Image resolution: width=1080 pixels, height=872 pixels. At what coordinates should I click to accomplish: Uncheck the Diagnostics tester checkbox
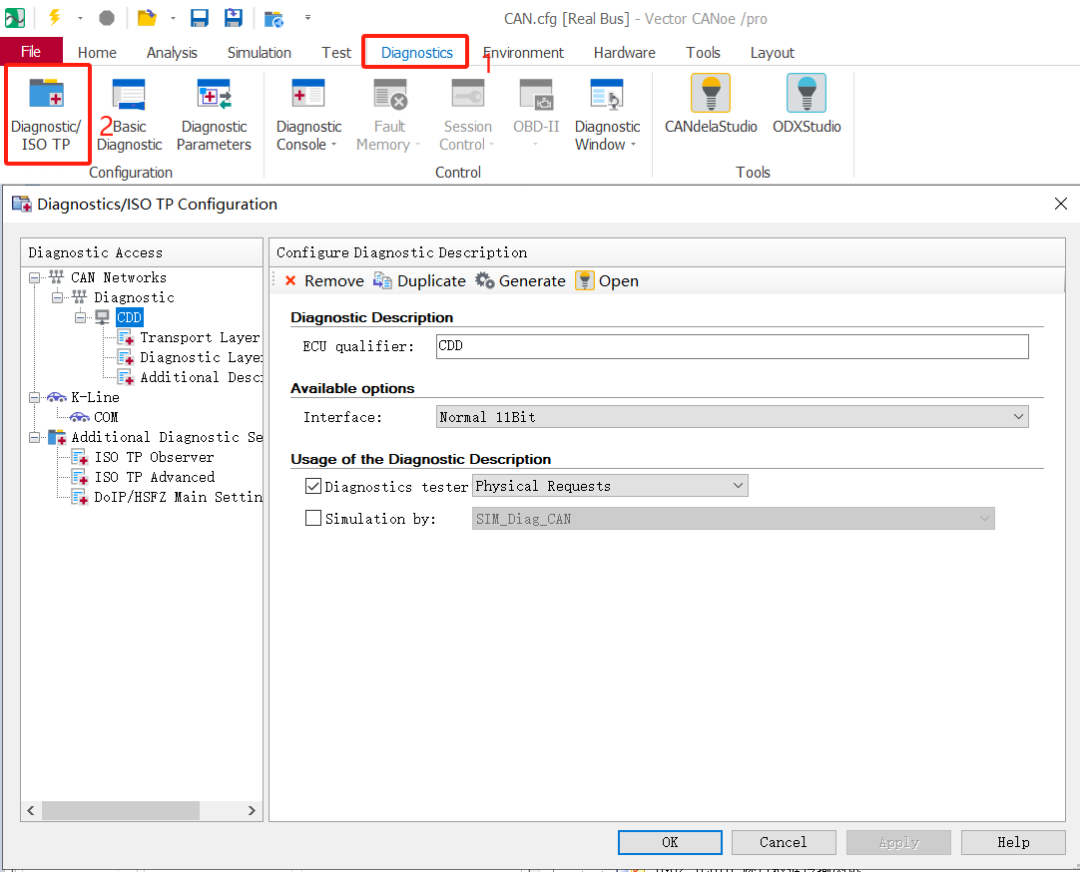[314, 487]
